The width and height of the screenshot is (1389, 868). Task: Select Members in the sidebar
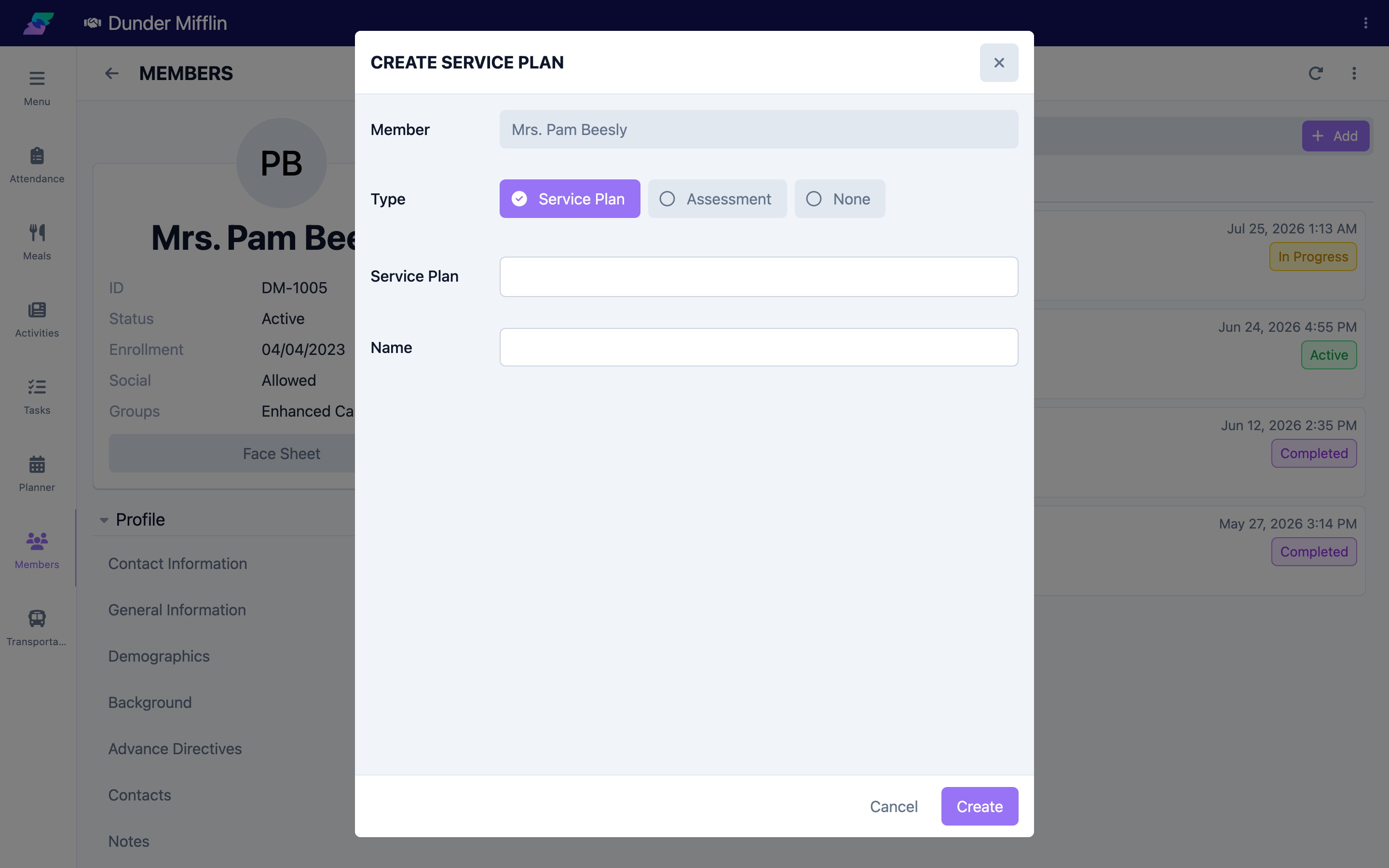(37, 551)
